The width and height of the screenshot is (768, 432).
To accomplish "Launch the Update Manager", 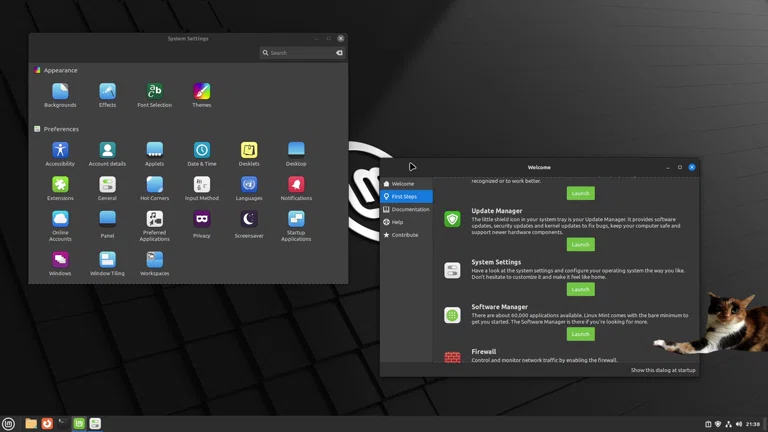I will point(580,244).
